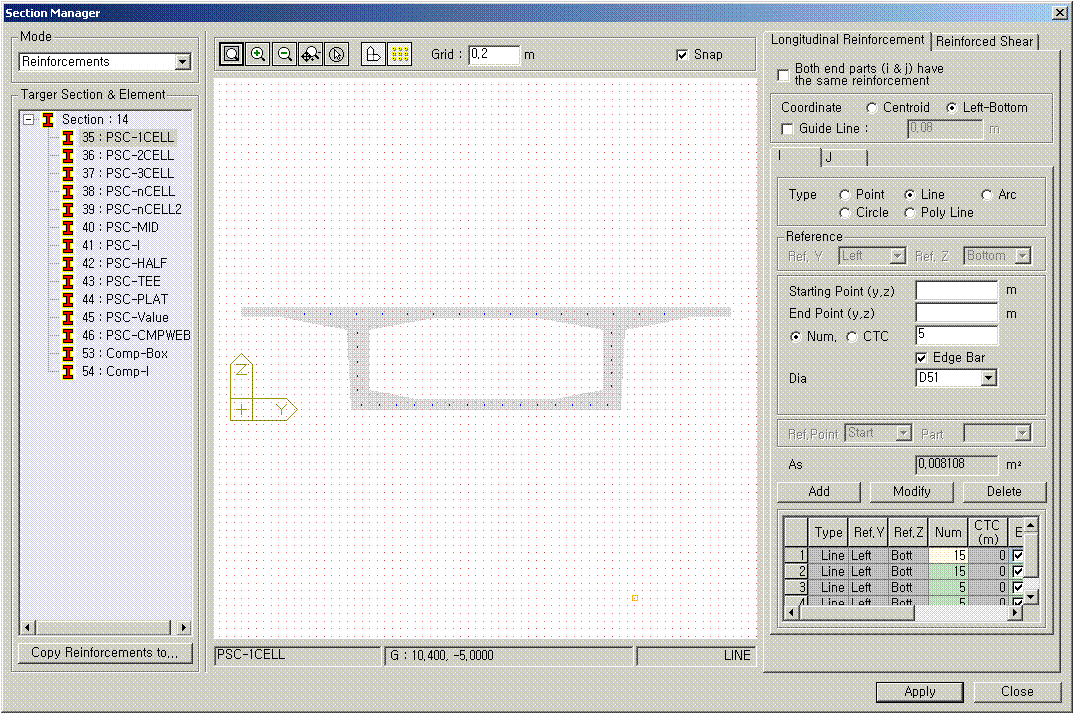Toggle the axis display icon
This screenshot has width=1074, height=714.
point(373,54)
